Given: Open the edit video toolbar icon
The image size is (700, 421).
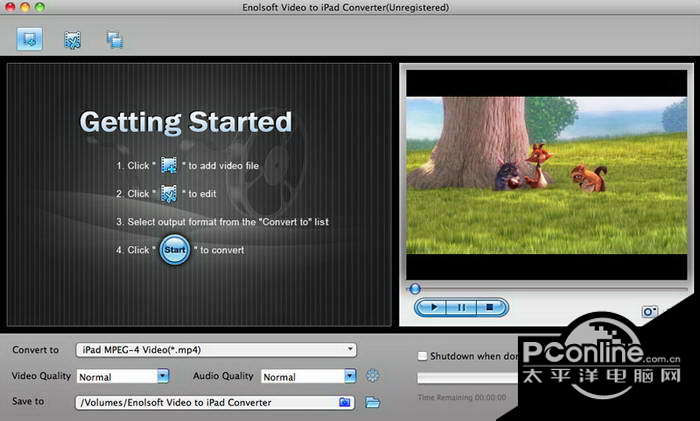Looking at the screenshot, I should point(72,40).
